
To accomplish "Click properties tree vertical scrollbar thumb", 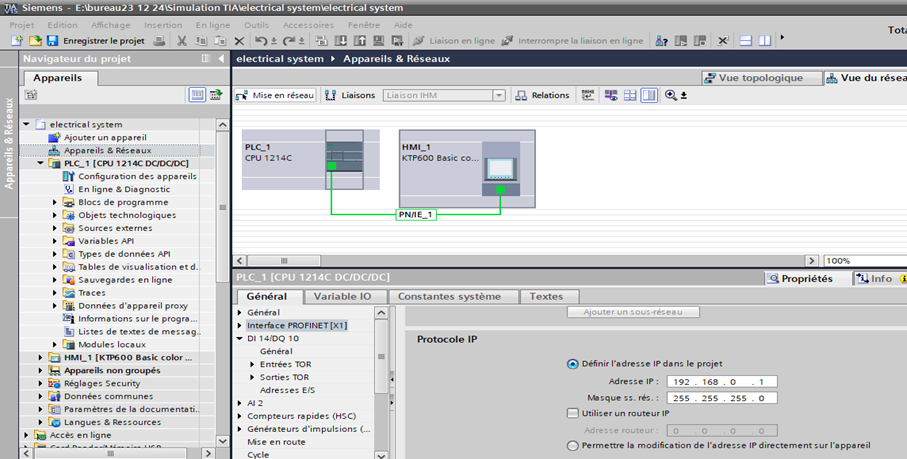I will (381, 357).
